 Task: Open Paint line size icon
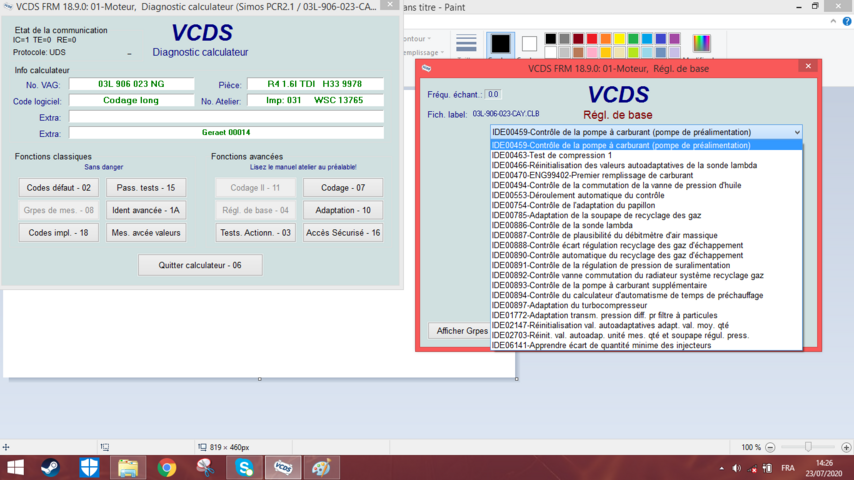[x=466, y=42]
